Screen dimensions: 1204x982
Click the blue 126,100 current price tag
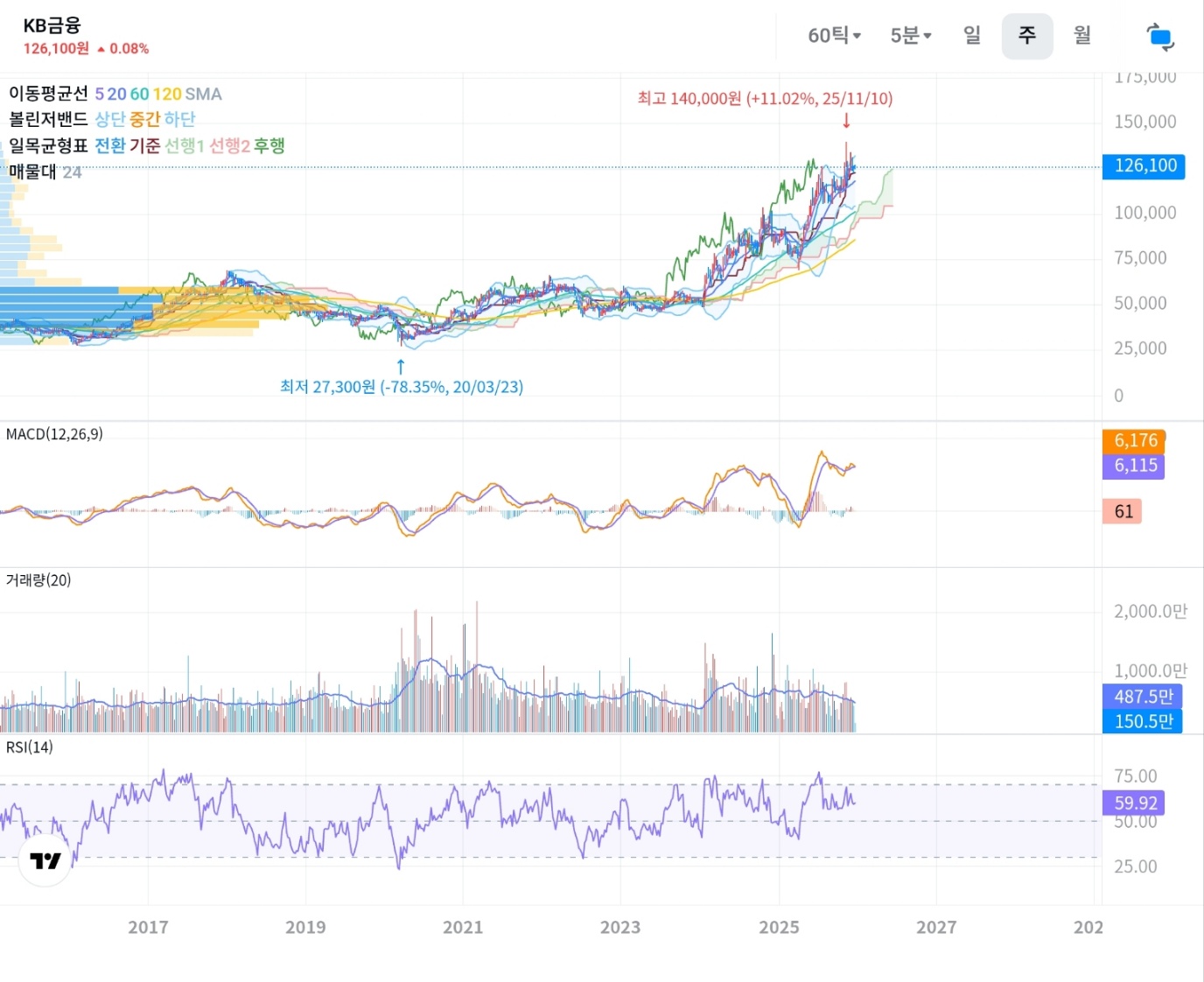point(1144,166)
